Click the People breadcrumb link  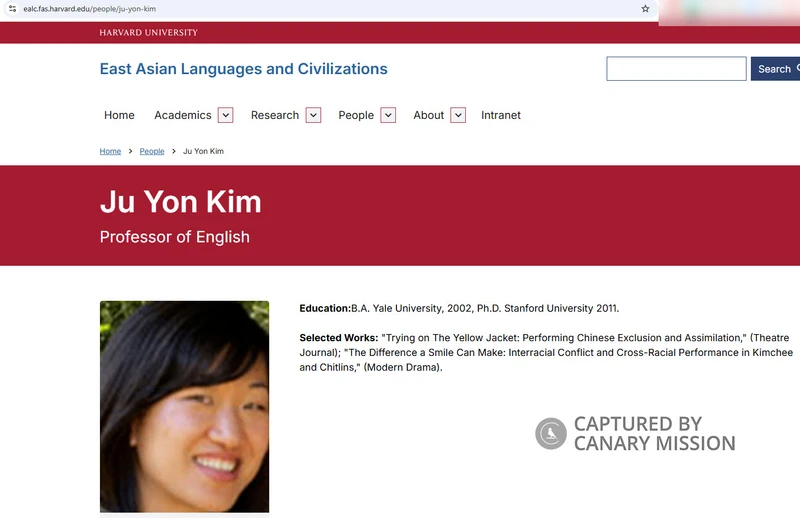click(152, 151)
